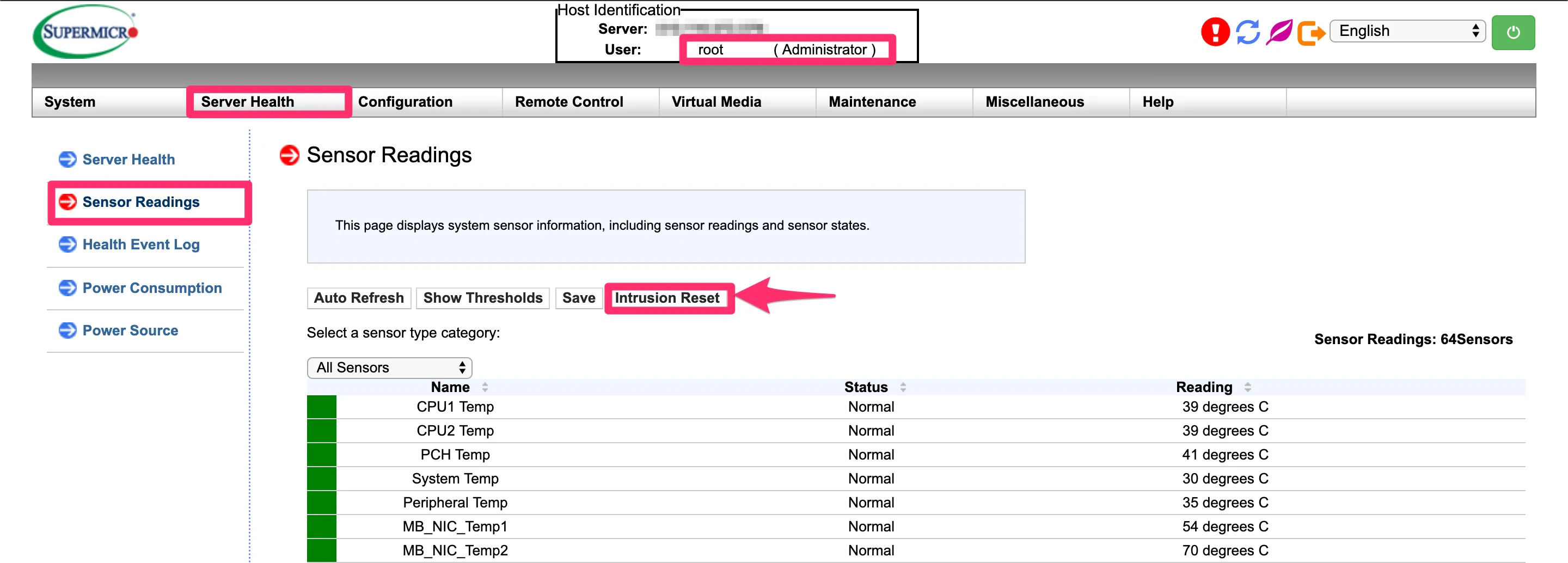Click the 54 degrees C reading
The height and width of the screenshot is (563, 1568).
coord(1224,527)
